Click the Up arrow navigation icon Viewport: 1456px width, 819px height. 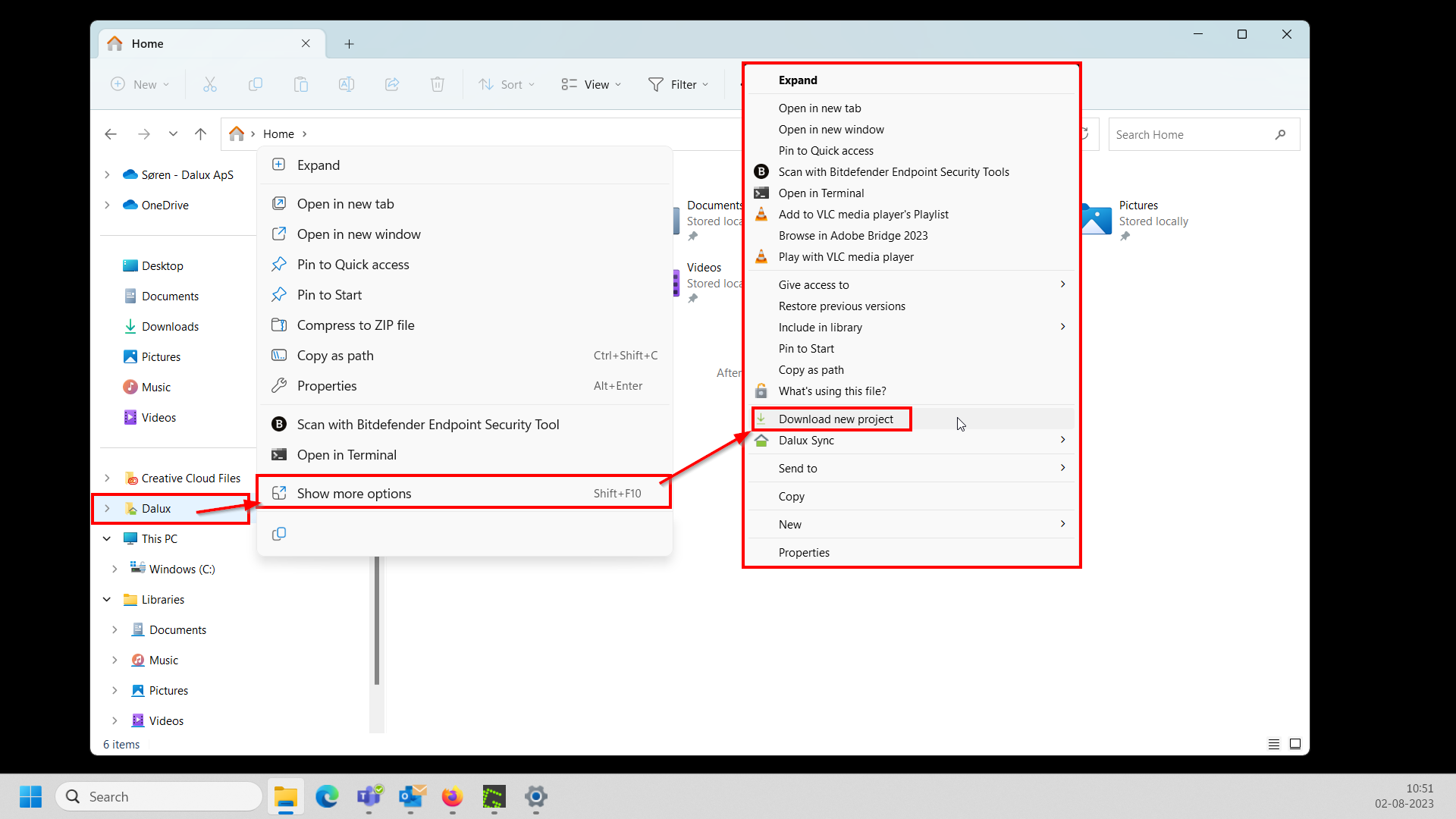tap(200, 134)
